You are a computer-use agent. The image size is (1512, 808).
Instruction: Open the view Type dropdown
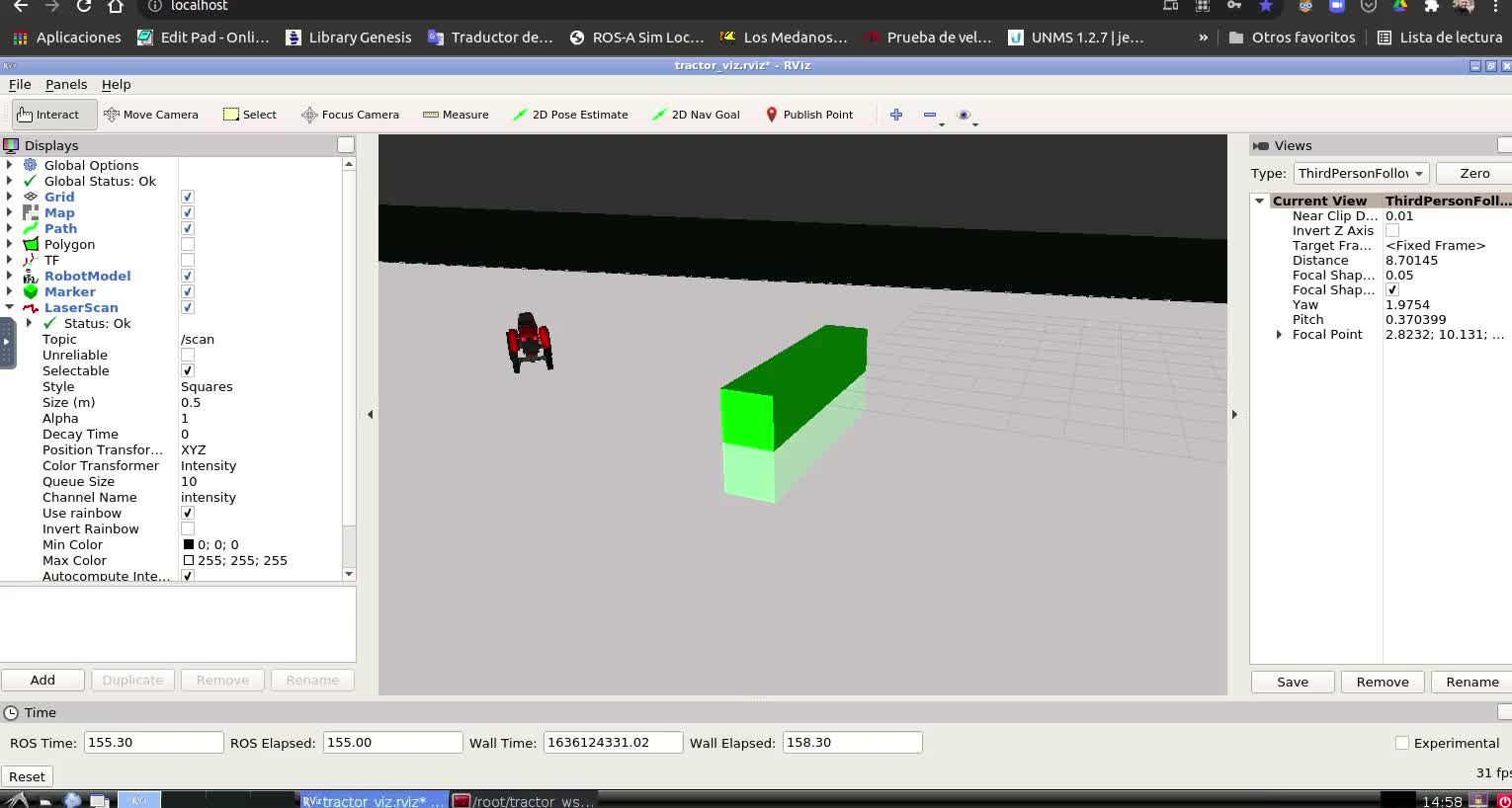[x=1360, y=173]
